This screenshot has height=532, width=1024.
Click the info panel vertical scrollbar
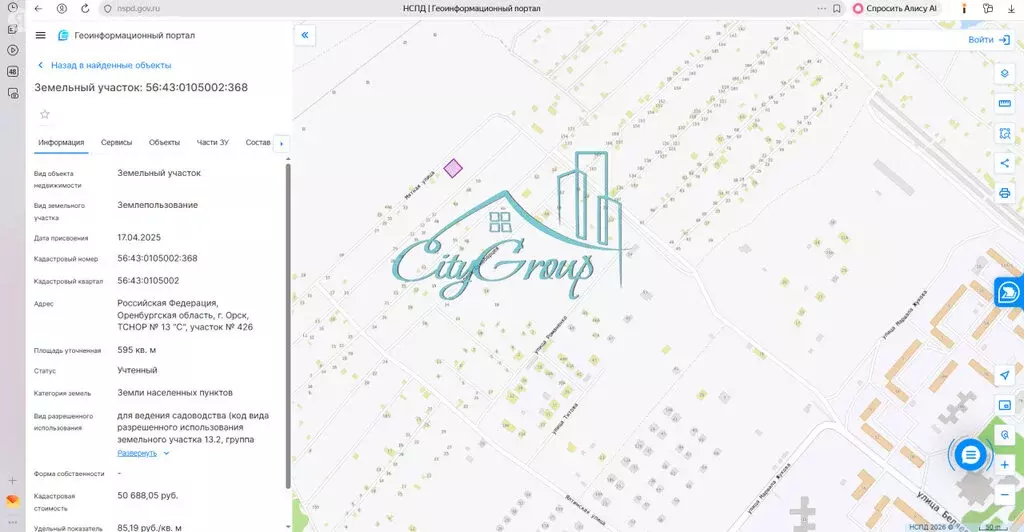[x=287, y=326]
